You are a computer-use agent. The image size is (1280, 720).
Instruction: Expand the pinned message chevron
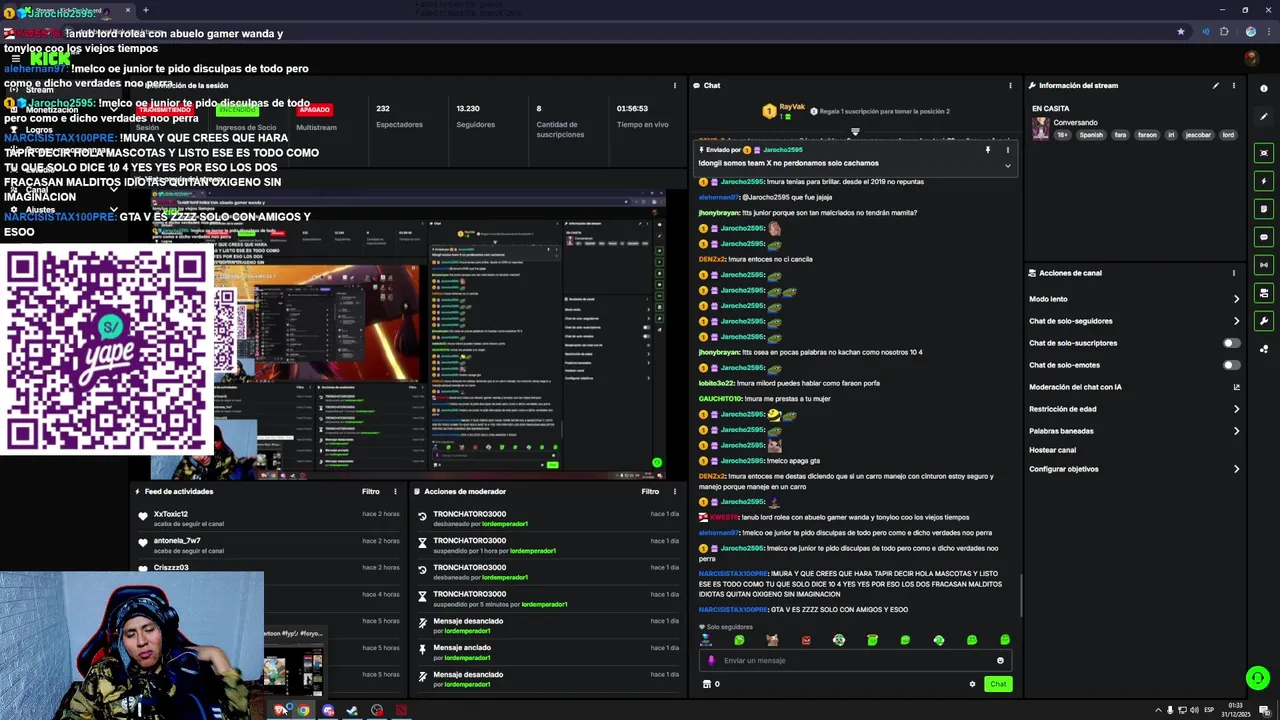[x=1007, y=165]
